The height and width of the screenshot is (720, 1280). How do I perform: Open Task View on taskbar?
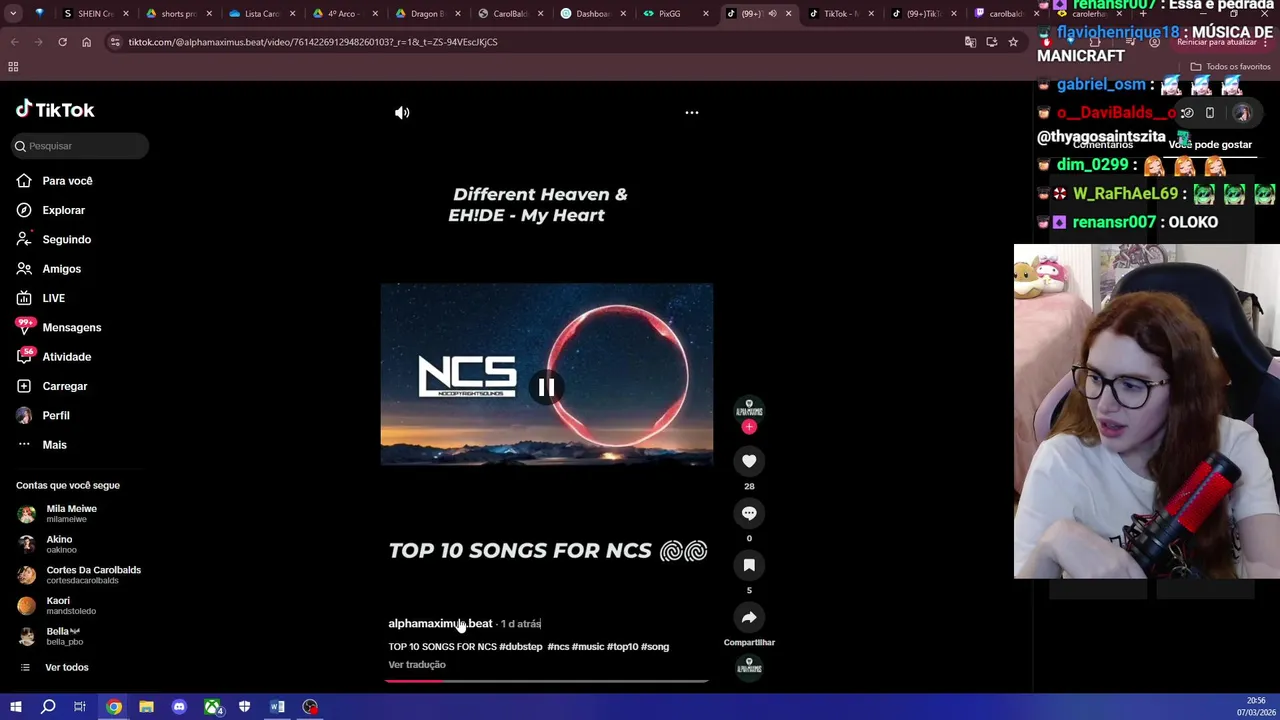(80, 707)
